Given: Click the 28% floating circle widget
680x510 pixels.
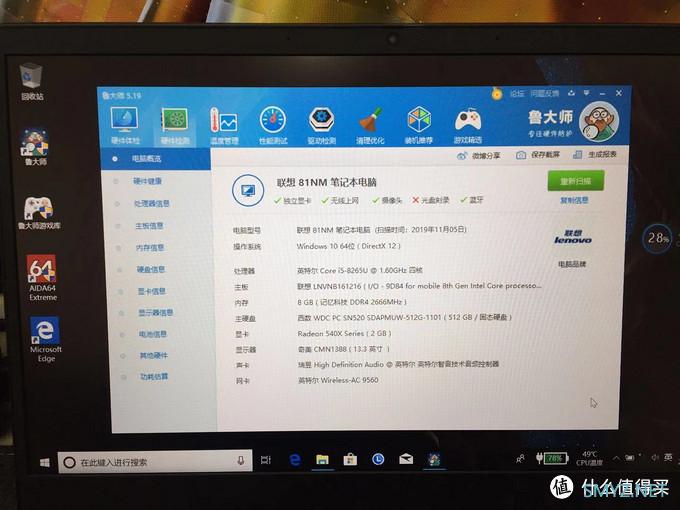Looking at the screenshot, I should [x=657, y=238].
